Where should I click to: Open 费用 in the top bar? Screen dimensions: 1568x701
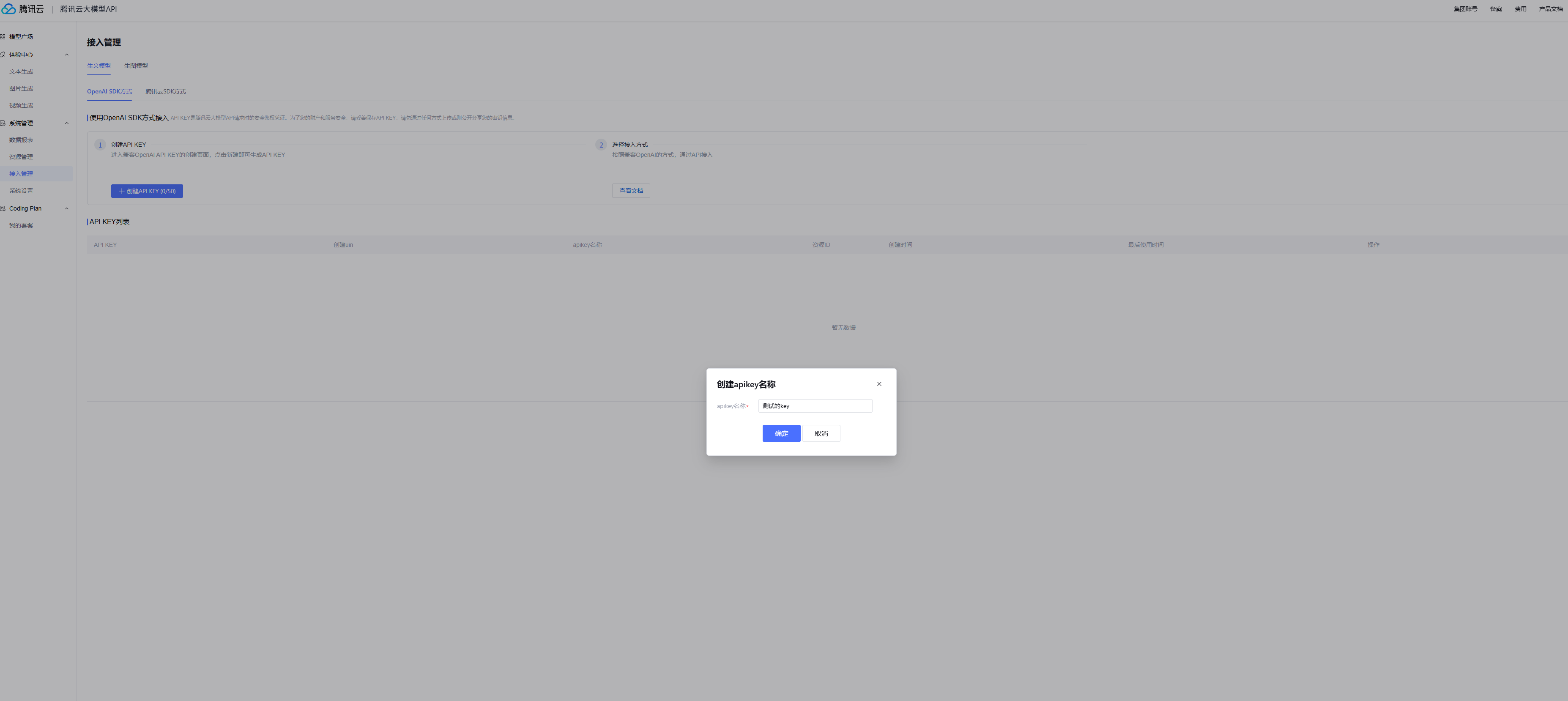click(1520, 9)
